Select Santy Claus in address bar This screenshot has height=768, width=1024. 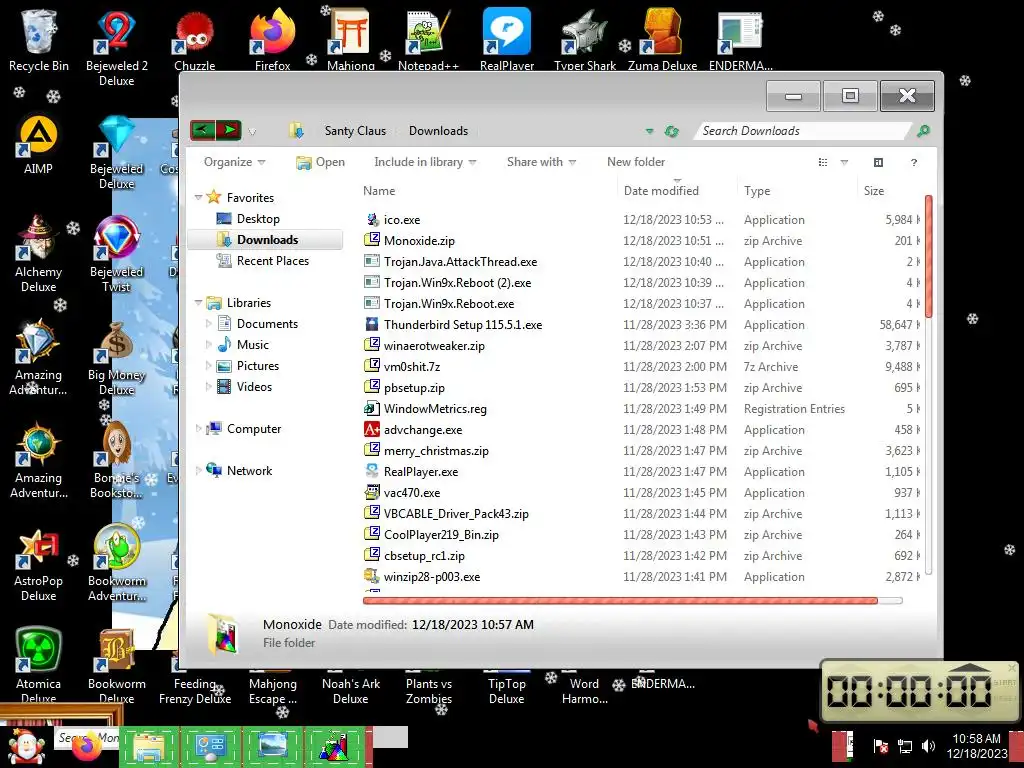355,131
